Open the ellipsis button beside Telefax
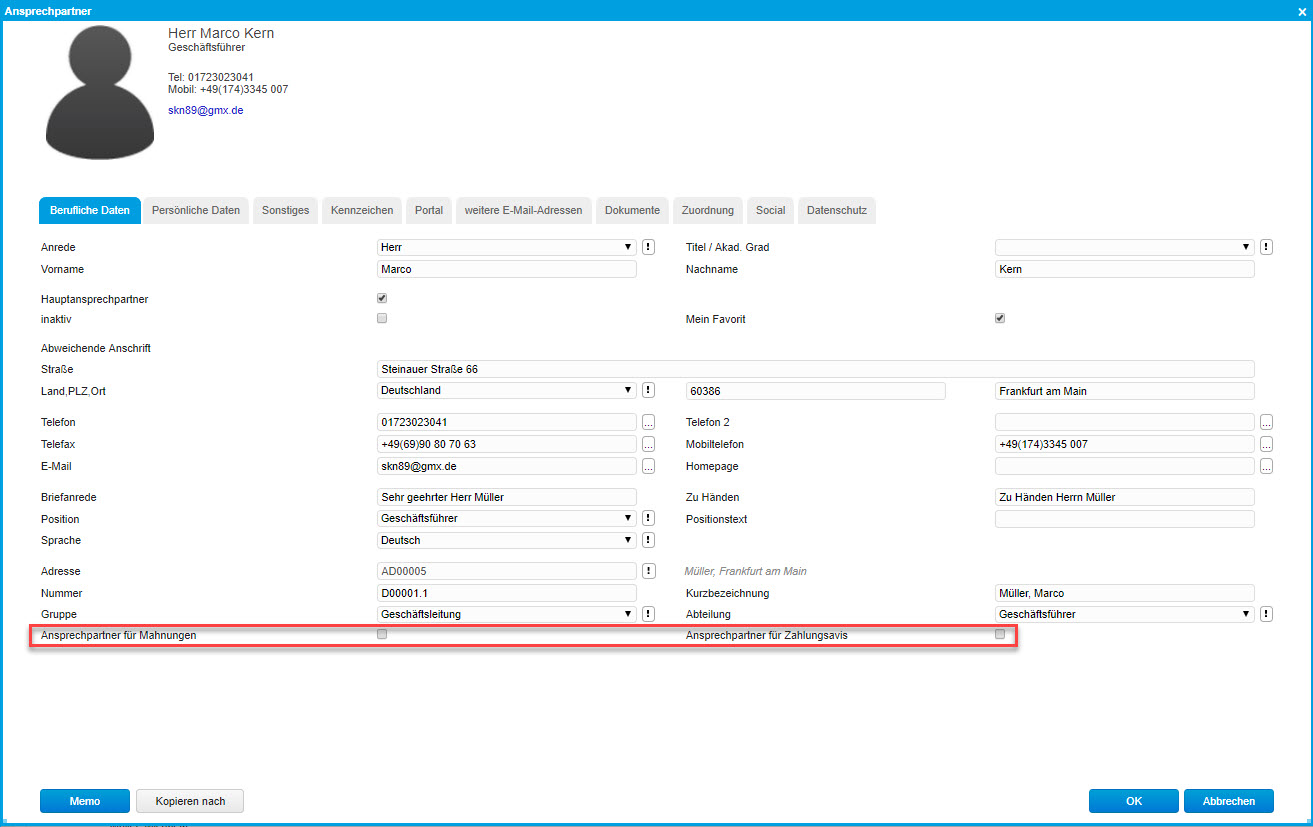The width and height of the screenshot is (1313, 827). click(648, 444)
